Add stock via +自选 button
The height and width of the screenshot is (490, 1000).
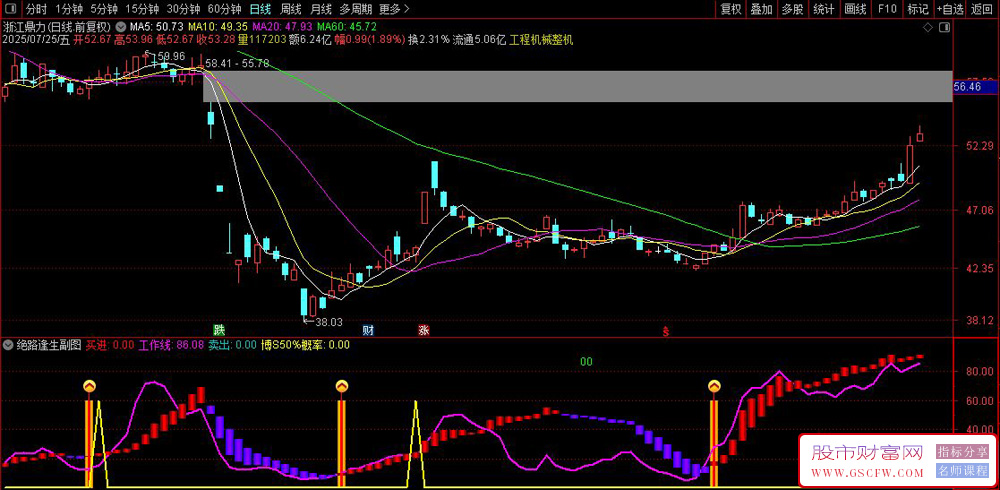tap(950, 9)
